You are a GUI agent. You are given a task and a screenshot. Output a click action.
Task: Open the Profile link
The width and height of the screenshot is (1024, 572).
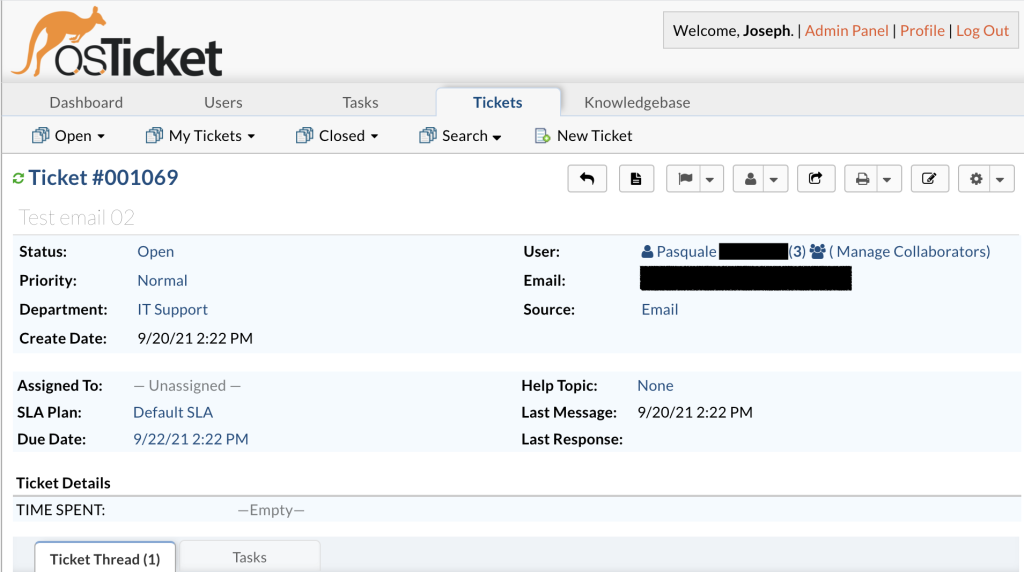922,31
